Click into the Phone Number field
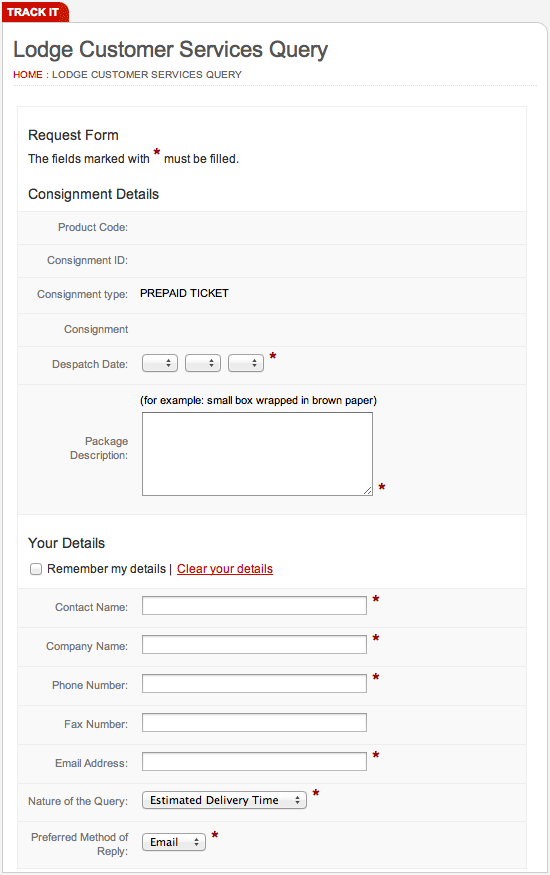Image resolution: width=550 pixels, height=875 pixels. pos(254,684)
